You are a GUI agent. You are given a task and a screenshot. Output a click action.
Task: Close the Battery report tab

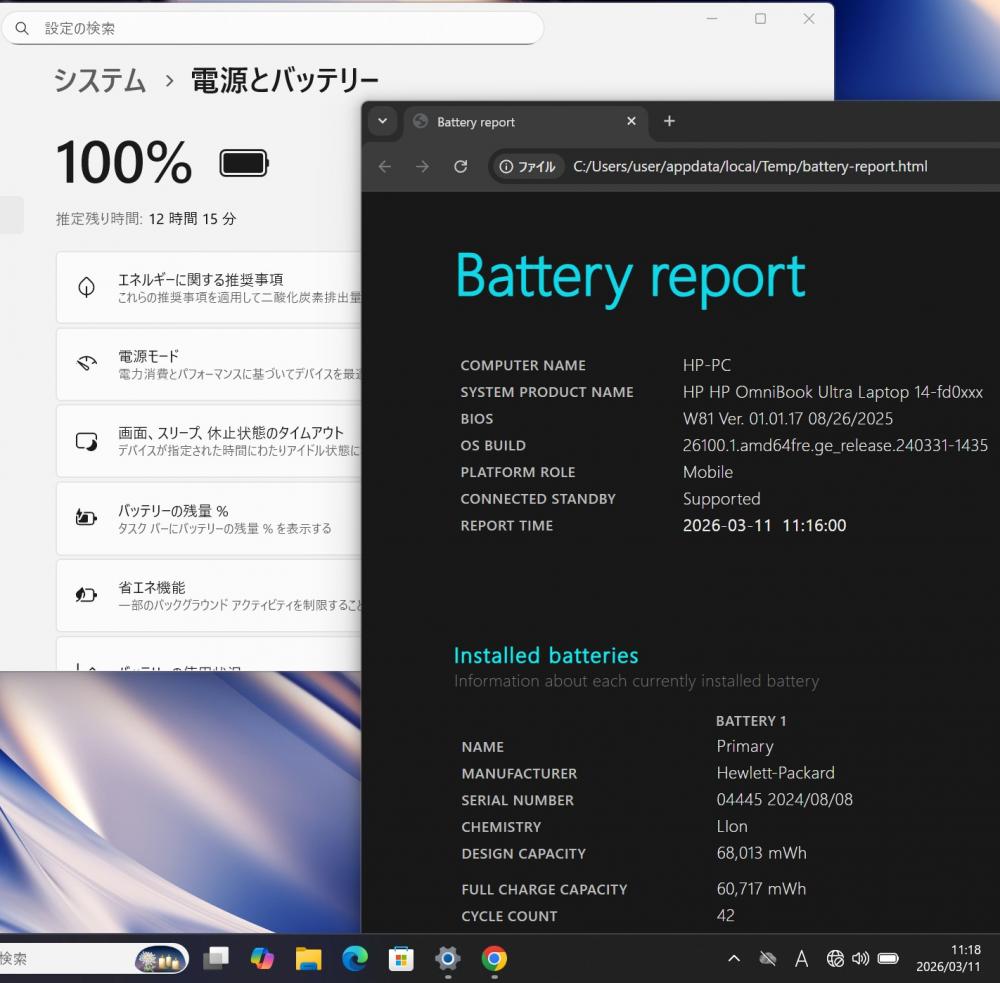tap(631, 122)
